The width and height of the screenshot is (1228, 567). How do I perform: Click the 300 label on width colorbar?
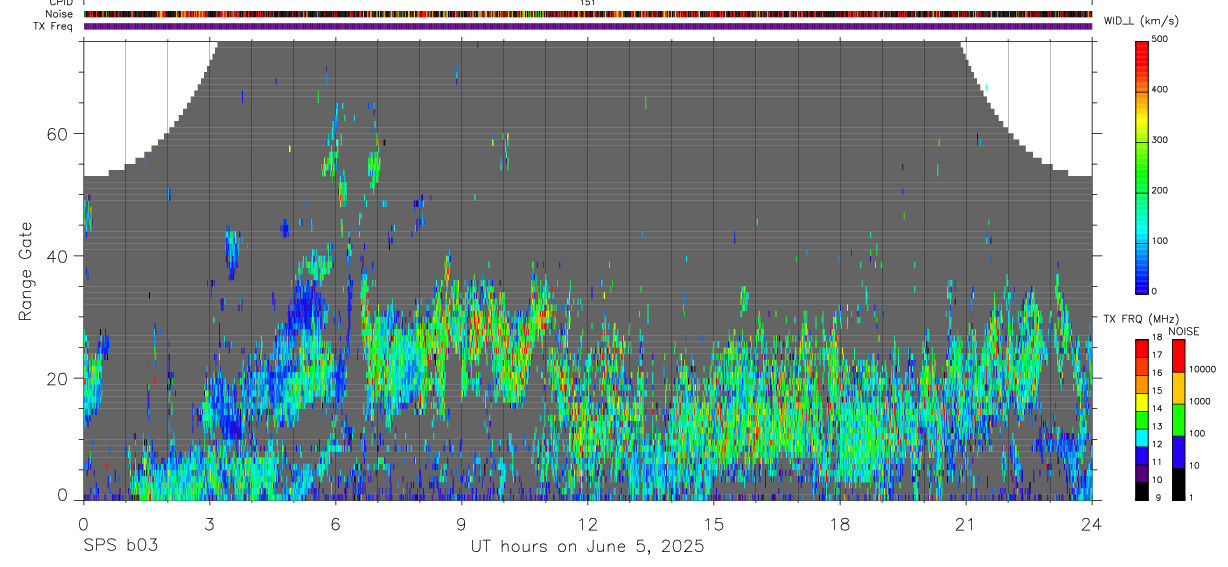1161,140
